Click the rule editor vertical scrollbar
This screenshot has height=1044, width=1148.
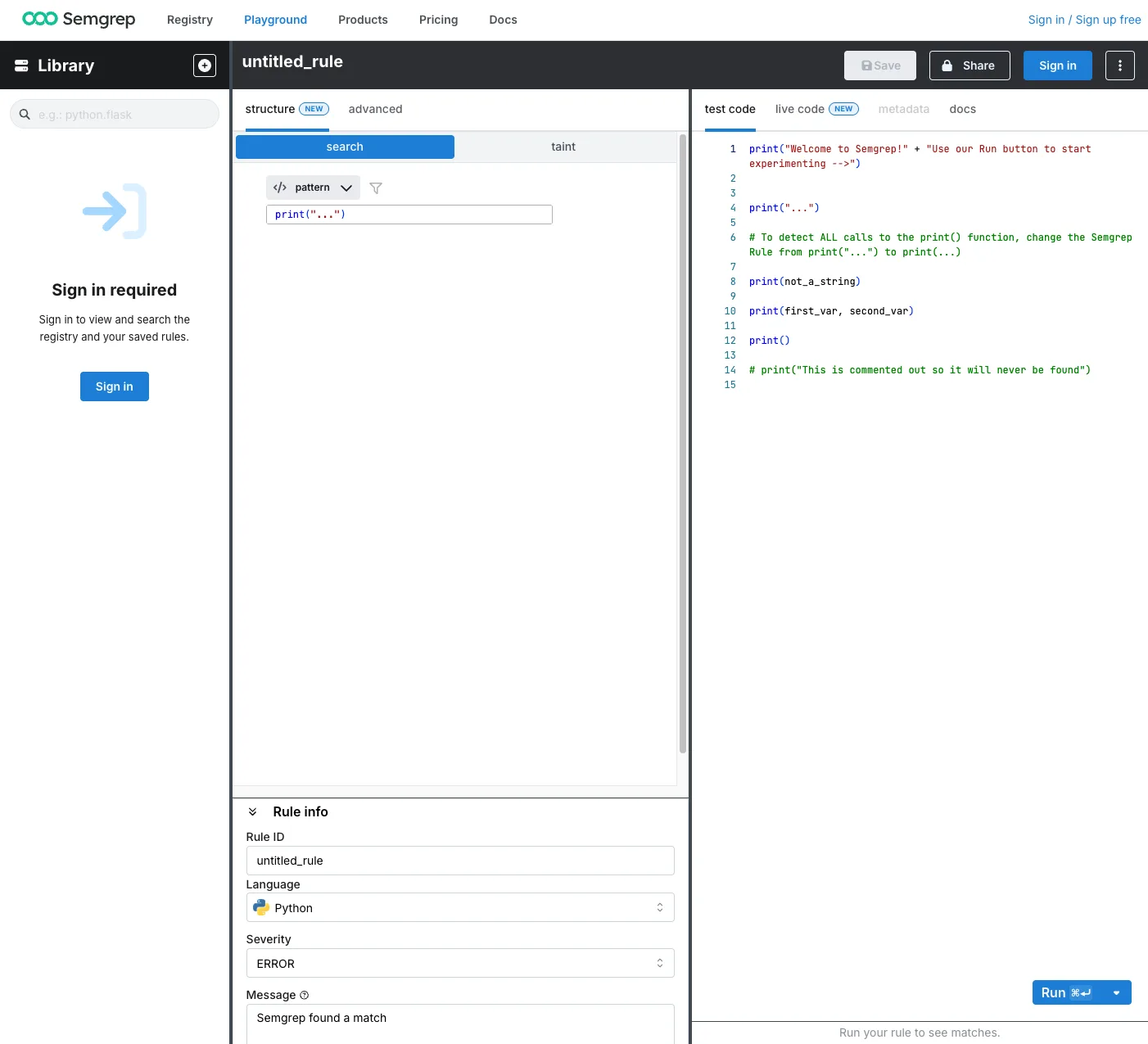(x=683, y=444)
